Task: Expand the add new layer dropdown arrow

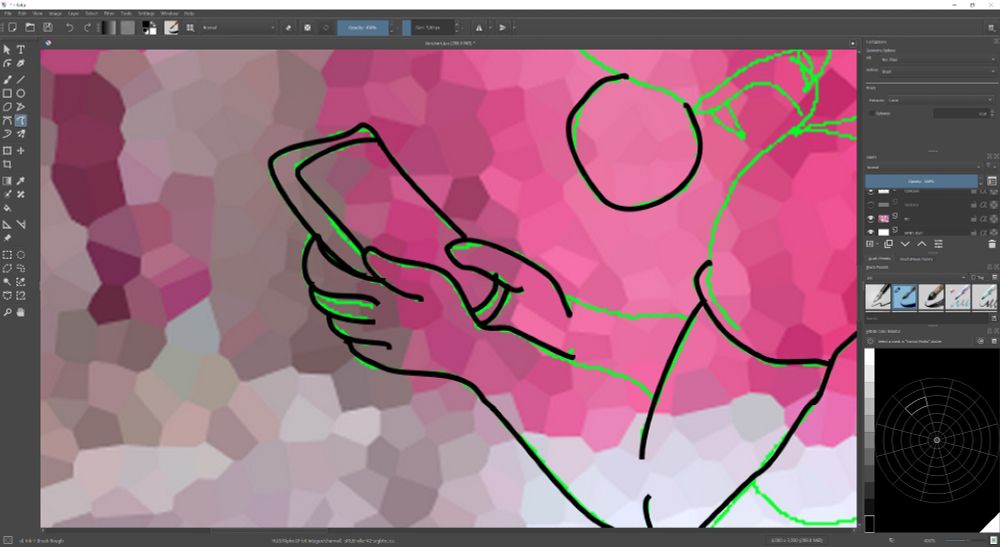Action: pos(878,244)
